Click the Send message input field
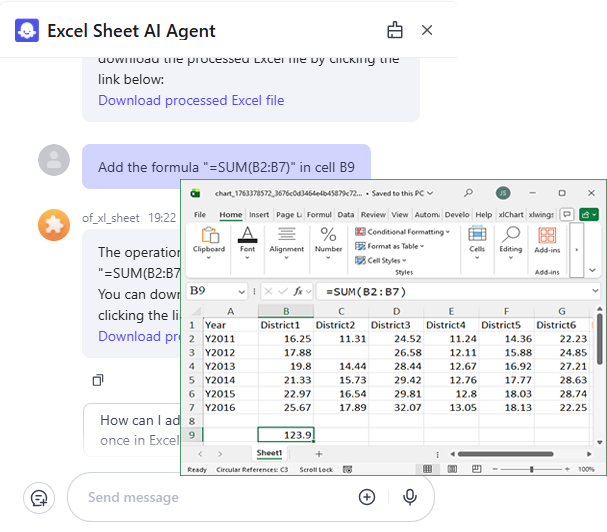 (217, 497)
